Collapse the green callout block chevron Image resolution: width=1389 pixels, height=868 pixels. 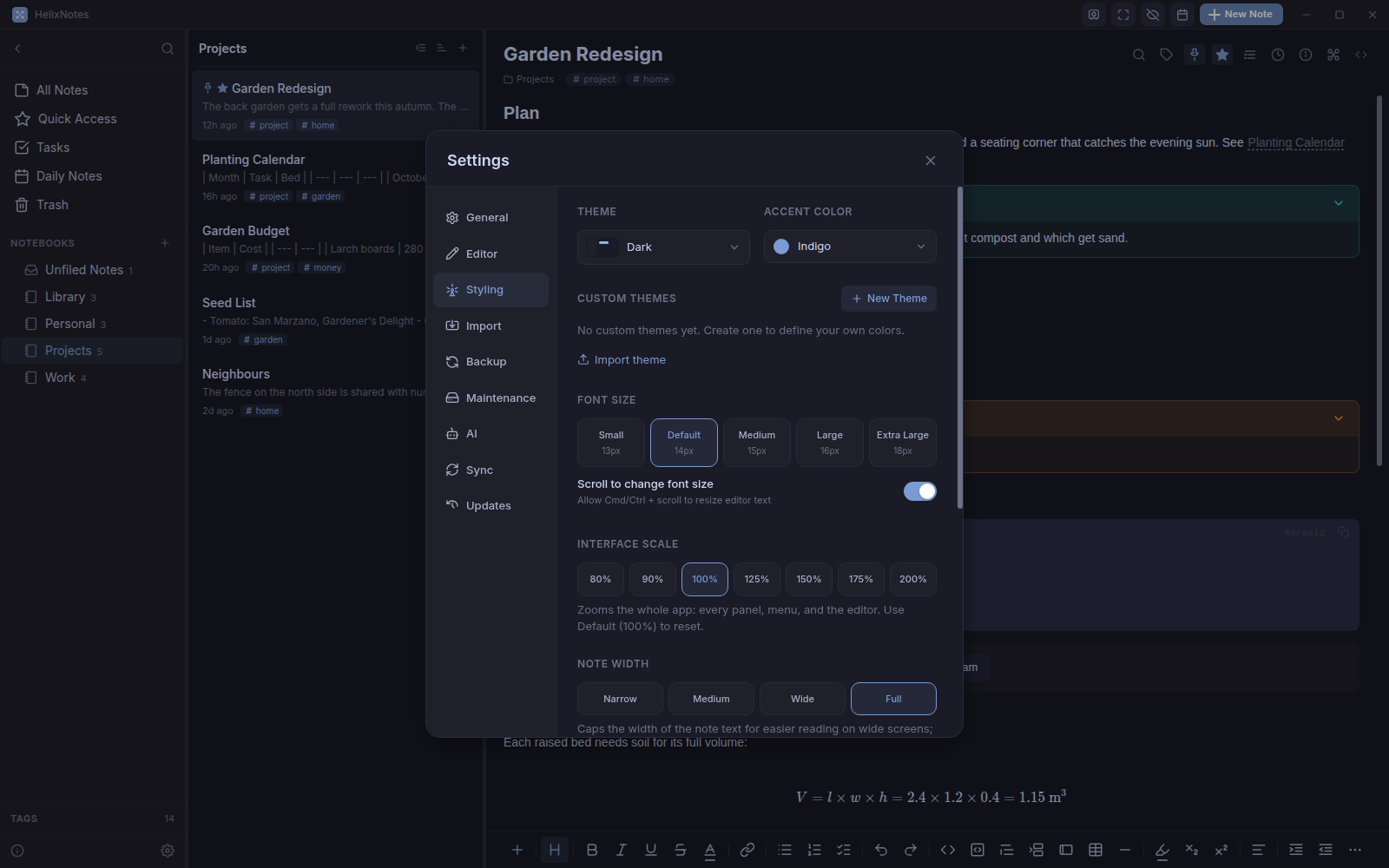pos(1339,203)
